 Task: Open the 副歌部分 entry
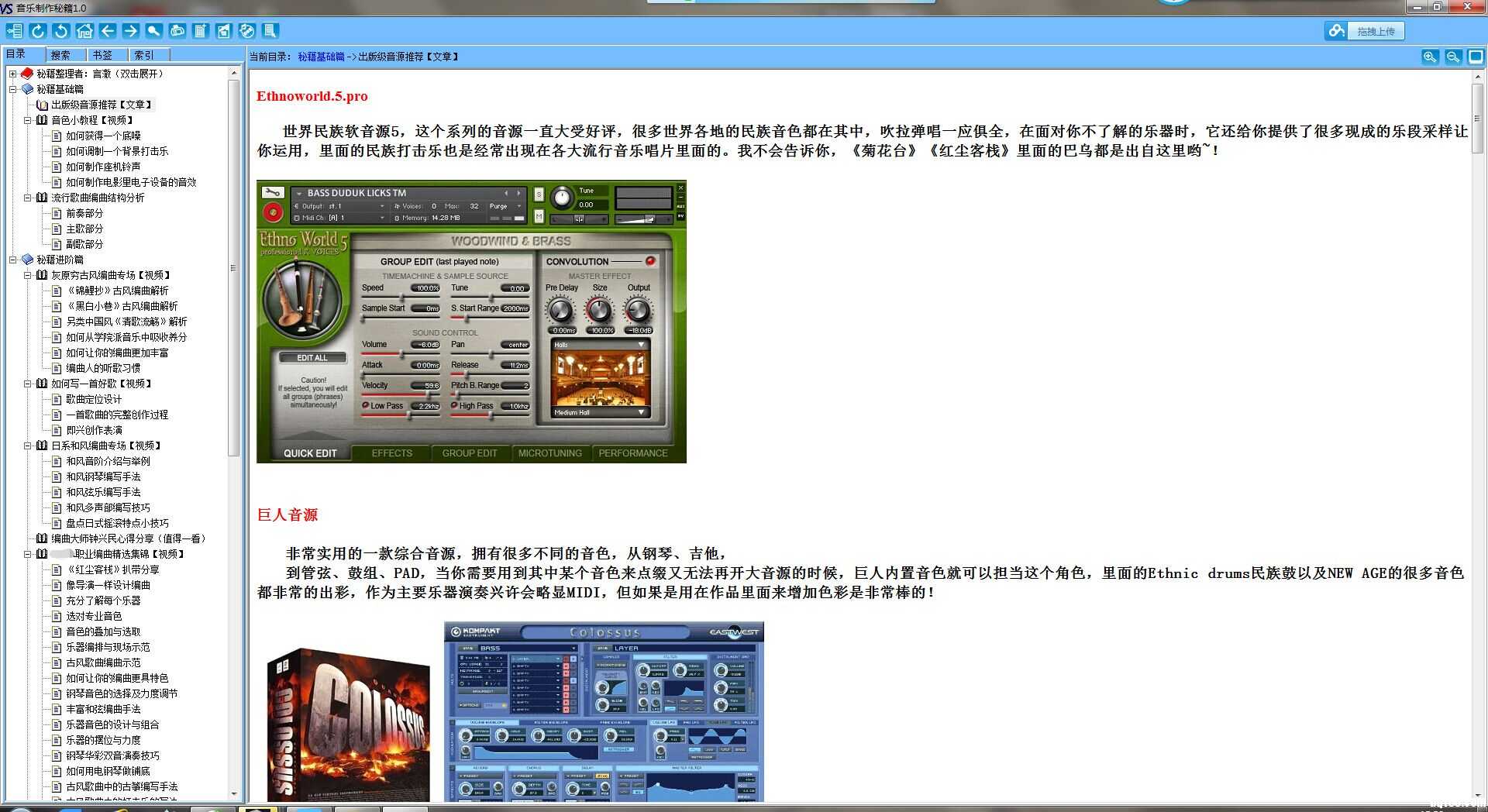point(84,244)
